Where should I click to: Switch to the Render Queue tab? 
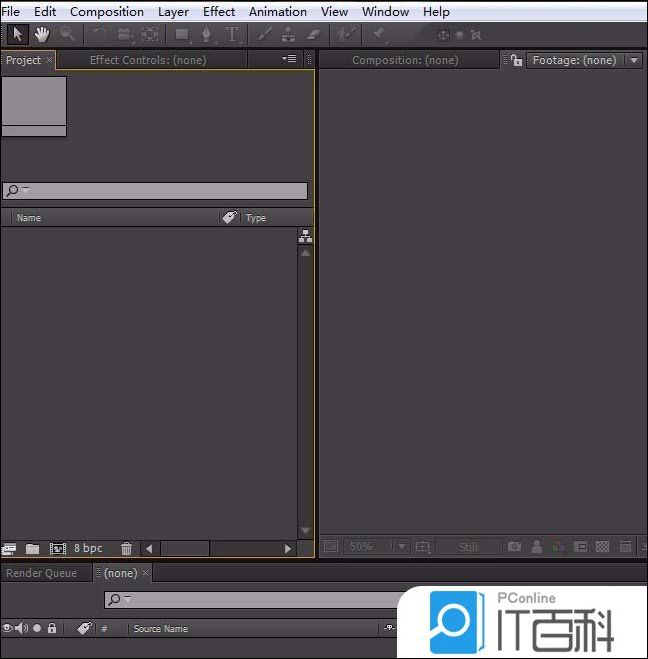(42, 573)
